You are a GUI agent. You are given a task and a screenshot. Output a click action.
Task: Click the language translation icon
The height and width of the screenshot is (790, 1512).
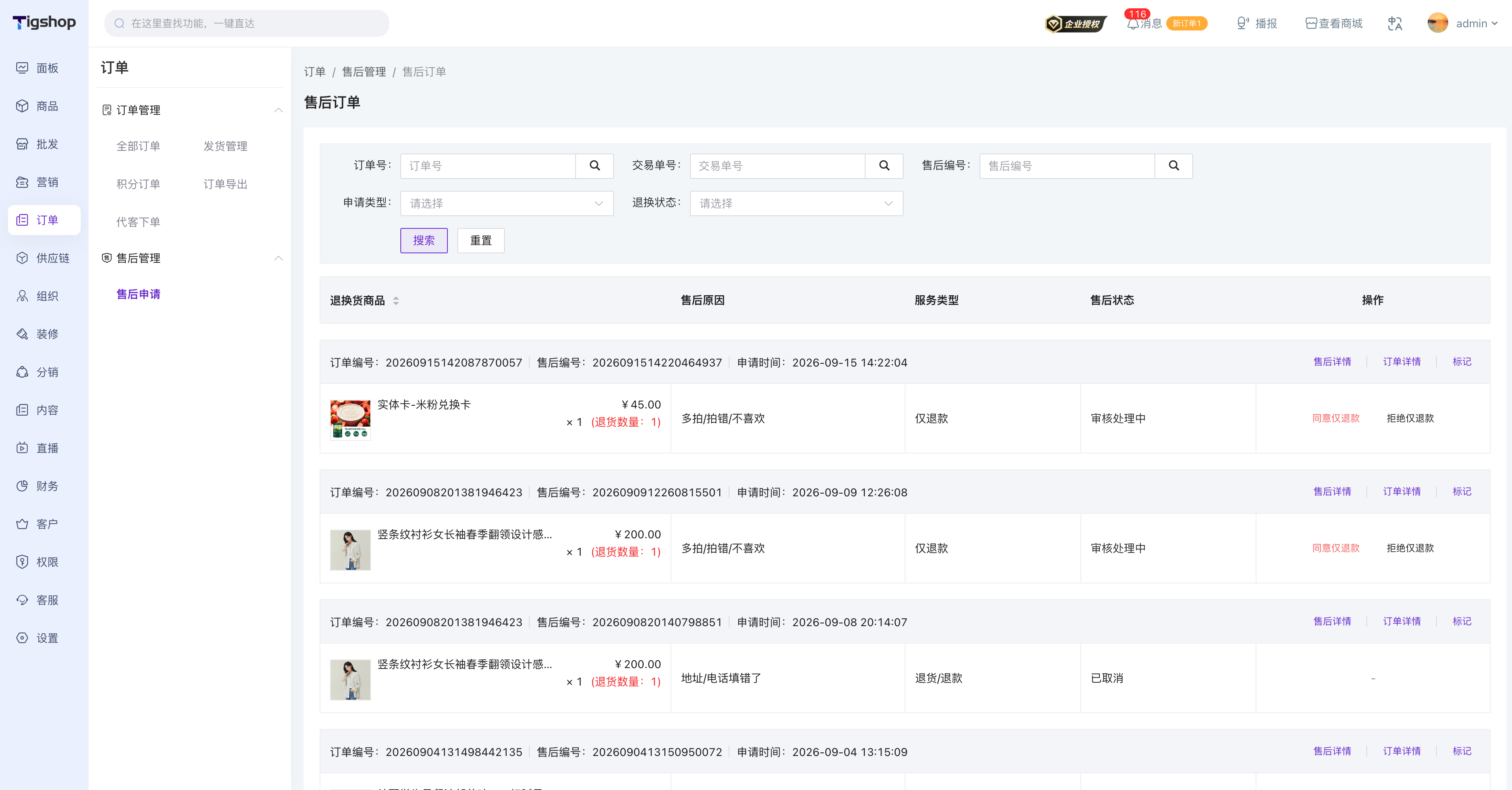click(1395, 23)
